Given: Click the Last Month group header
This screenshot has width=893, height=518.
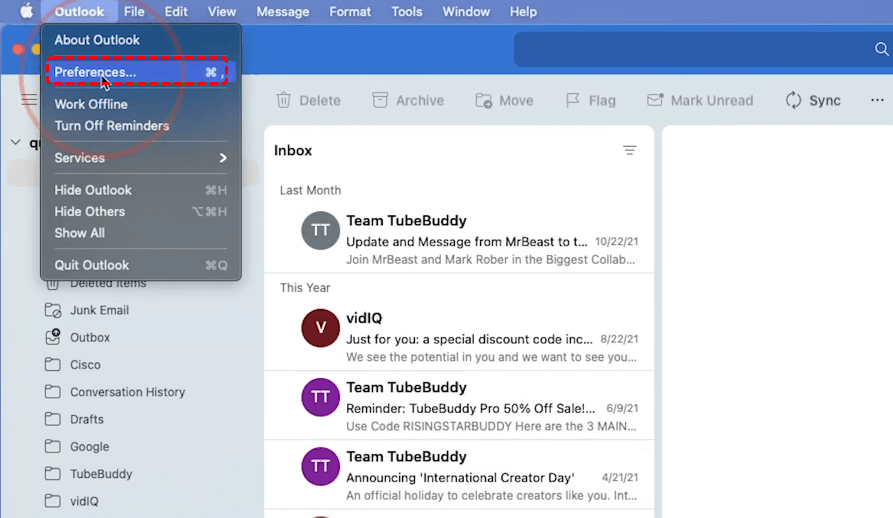Looking at the screenshot, I should 310,190.
